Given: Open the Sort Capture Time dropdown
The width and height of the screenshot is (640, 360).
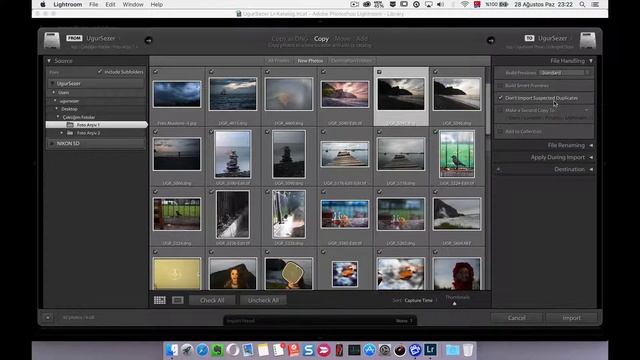Looking at the screenshot, I should coord(420,300).
